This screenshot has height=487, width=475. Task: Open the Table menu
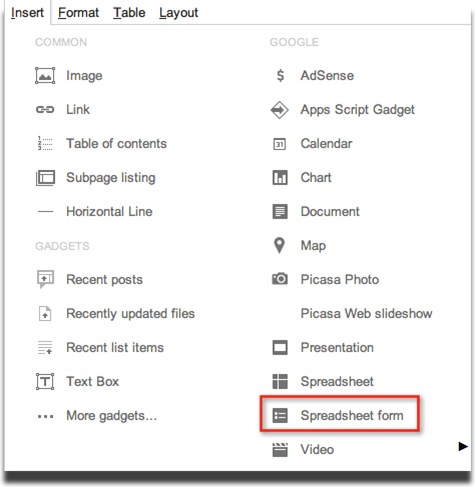129,13
